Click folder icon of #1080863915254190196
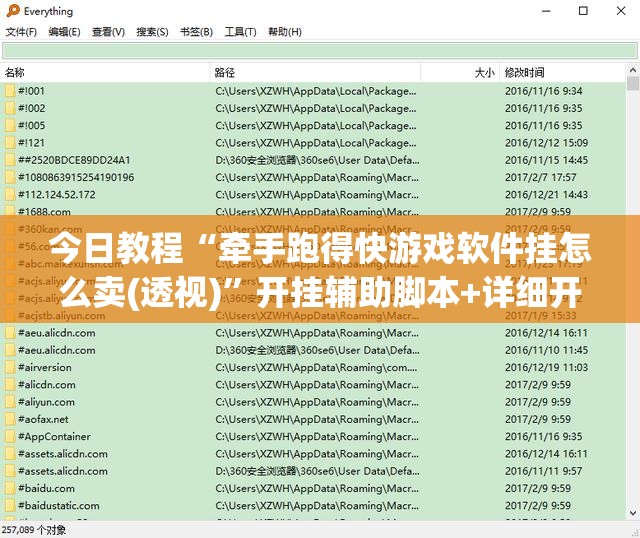This screenshot has height=538, width=640. [10, 177]
